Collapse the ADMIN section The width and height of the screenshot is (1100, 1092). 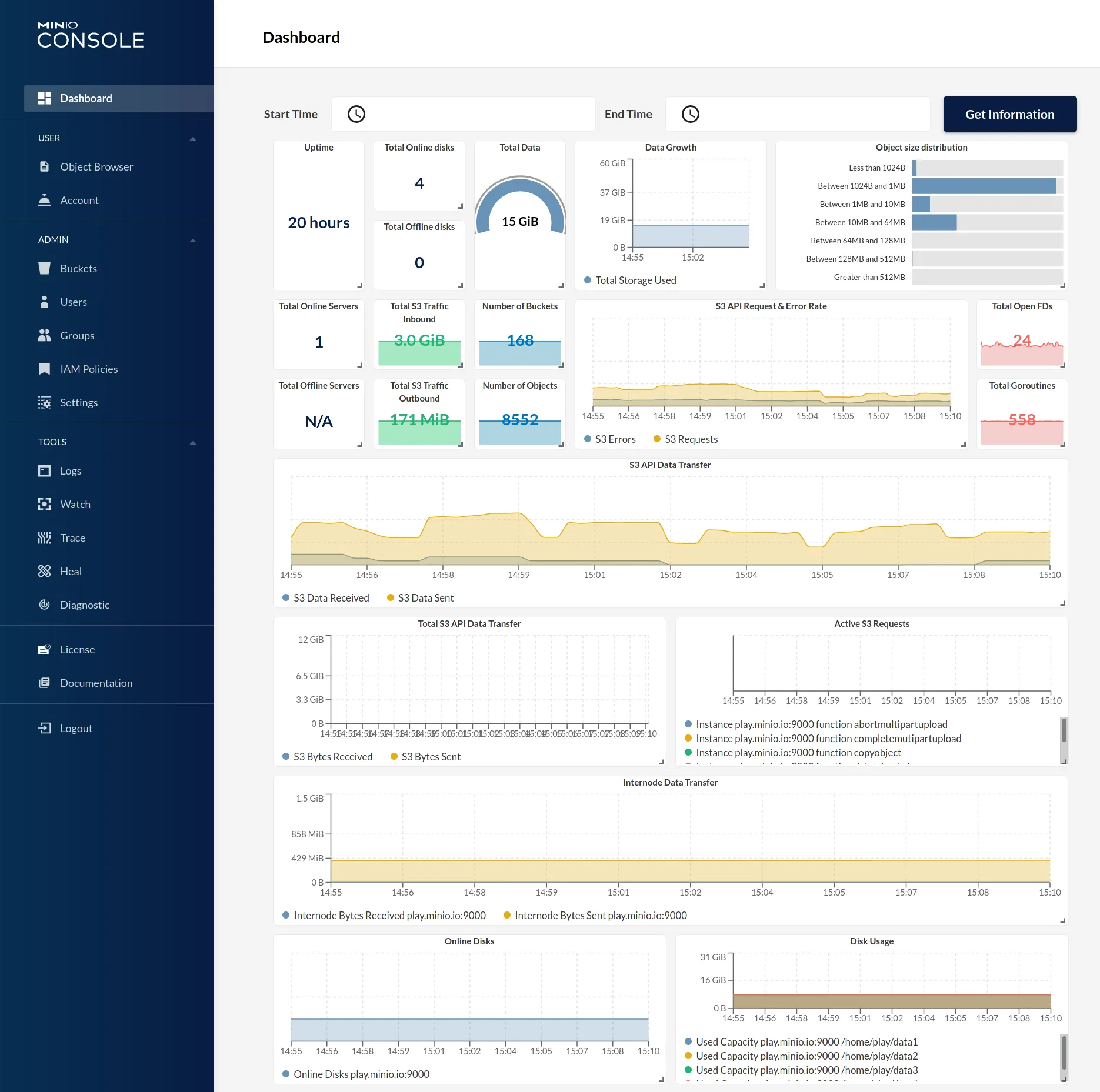click(192, 240)
